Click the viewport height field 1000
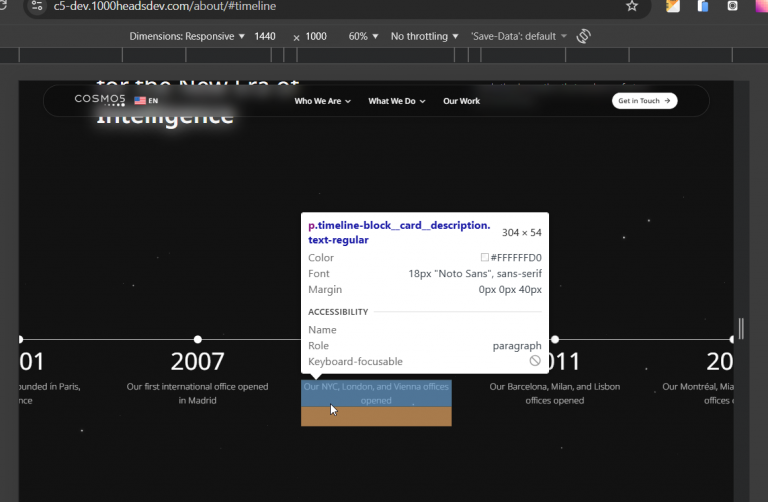The width and height of the screenshot is (768, 502). (x=316, y=36)
